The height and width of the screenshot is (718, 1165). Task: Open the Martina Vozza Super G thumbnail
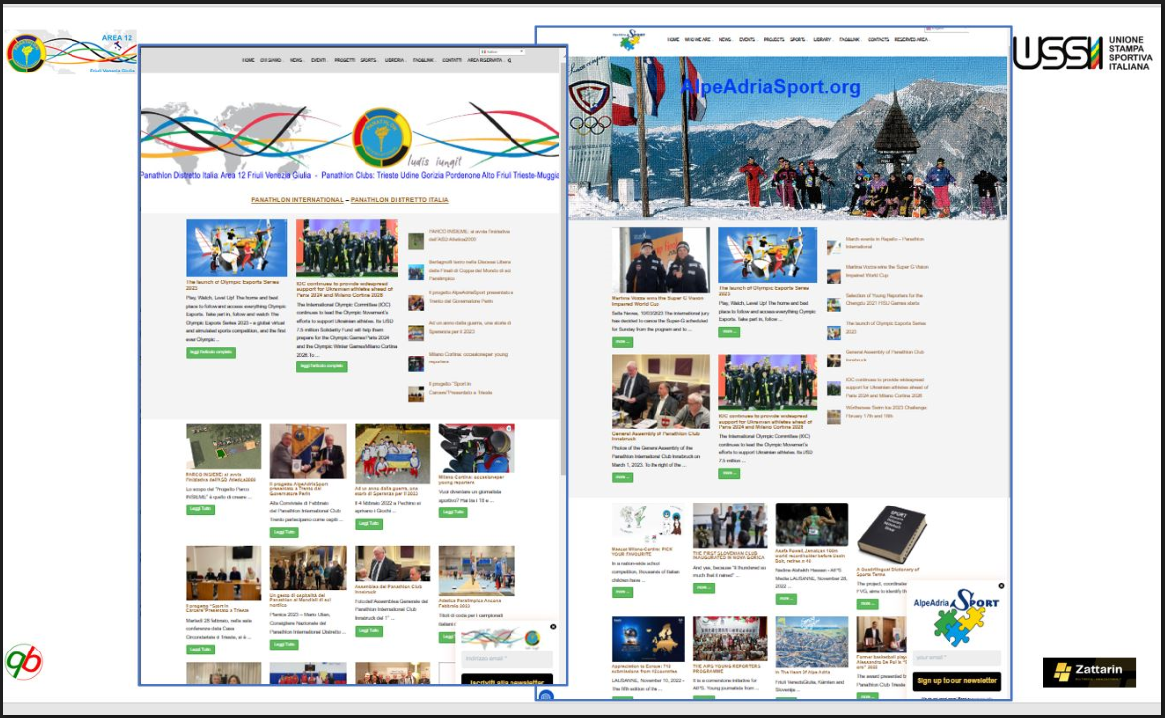[661, 260]
